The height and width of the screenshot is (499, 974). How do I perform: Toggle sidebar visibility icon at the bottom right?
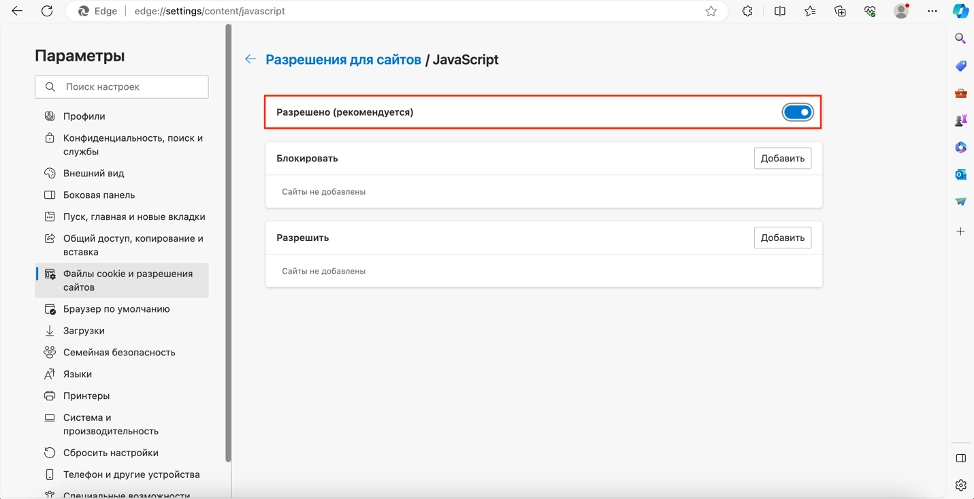[x=960, y=458]
